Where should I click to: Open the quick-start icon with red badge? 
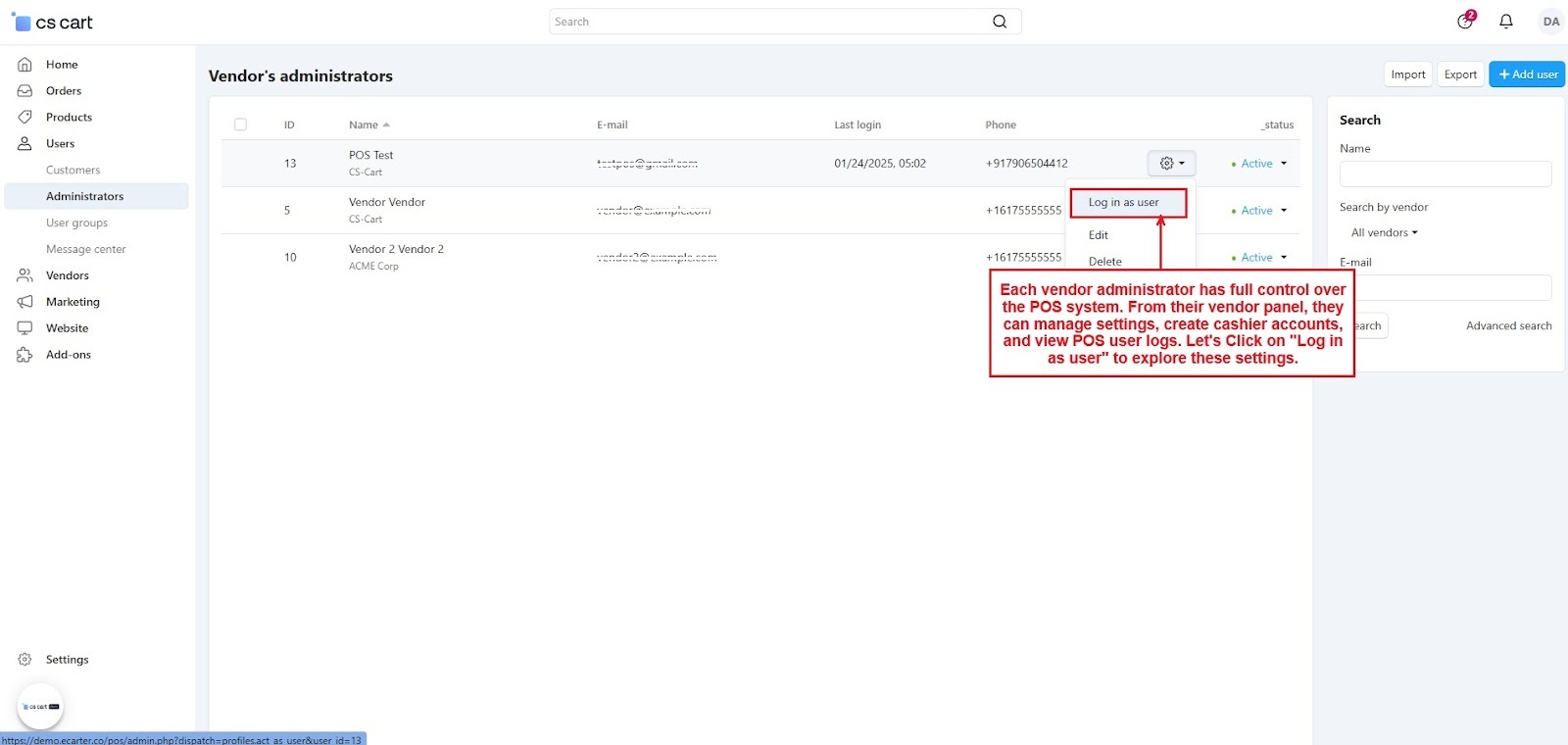point(1465,22)
